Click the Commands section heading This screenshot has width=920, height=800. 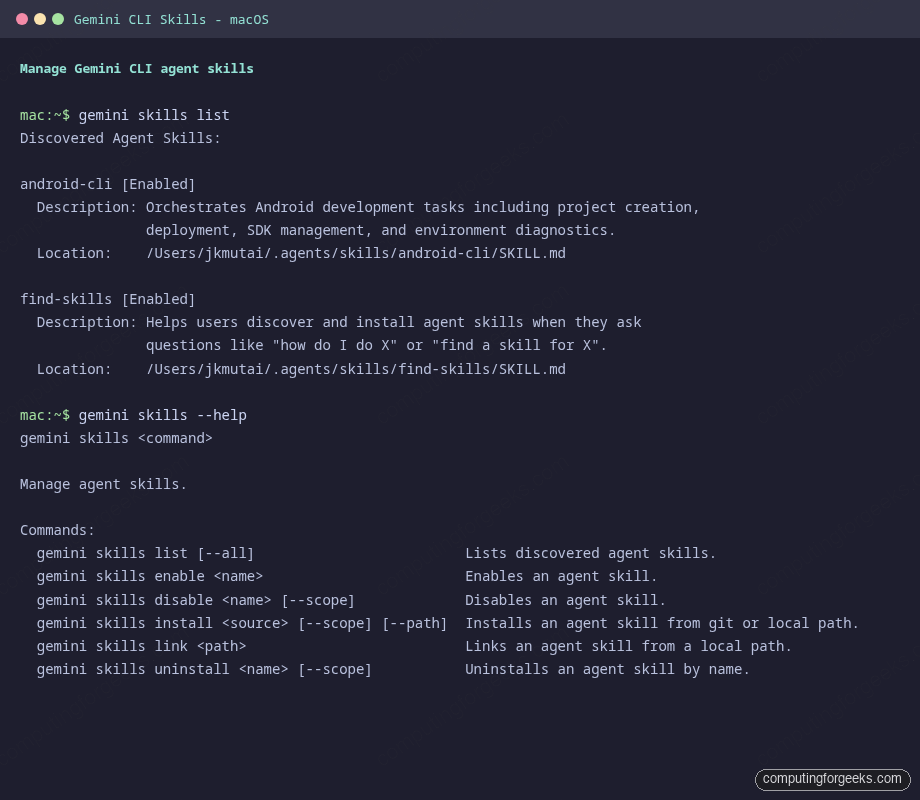pyautogui.click(x=57, y=530)
